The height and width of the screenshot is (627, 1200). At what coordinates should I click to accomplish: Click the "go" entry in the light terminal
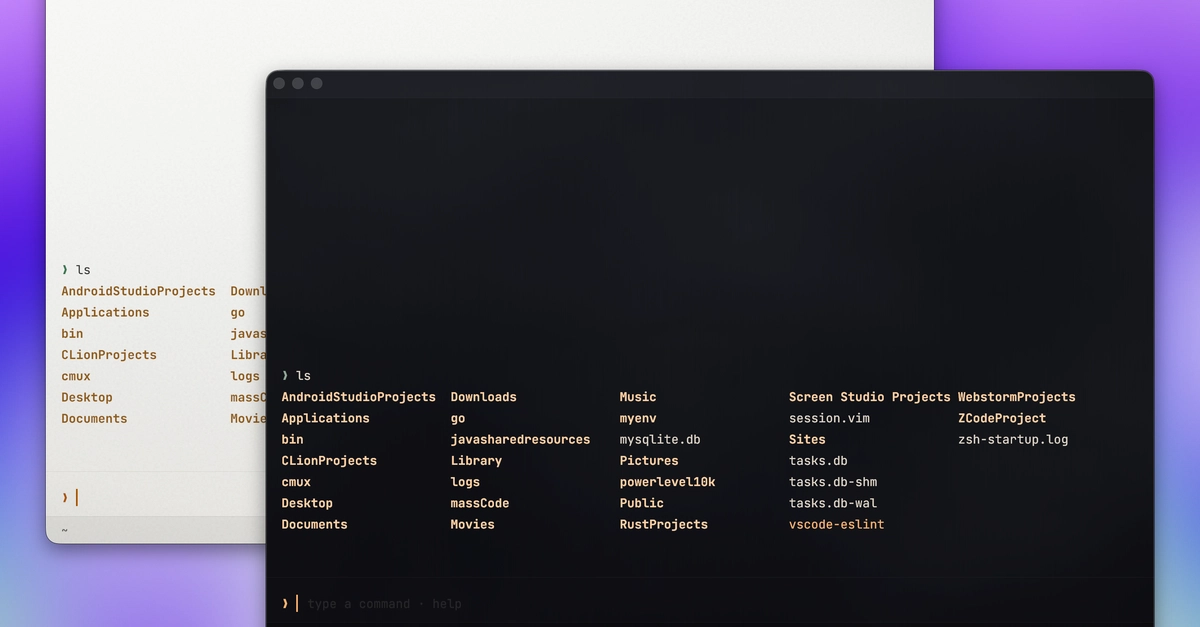pyautogui.click(x=238, y=312)
